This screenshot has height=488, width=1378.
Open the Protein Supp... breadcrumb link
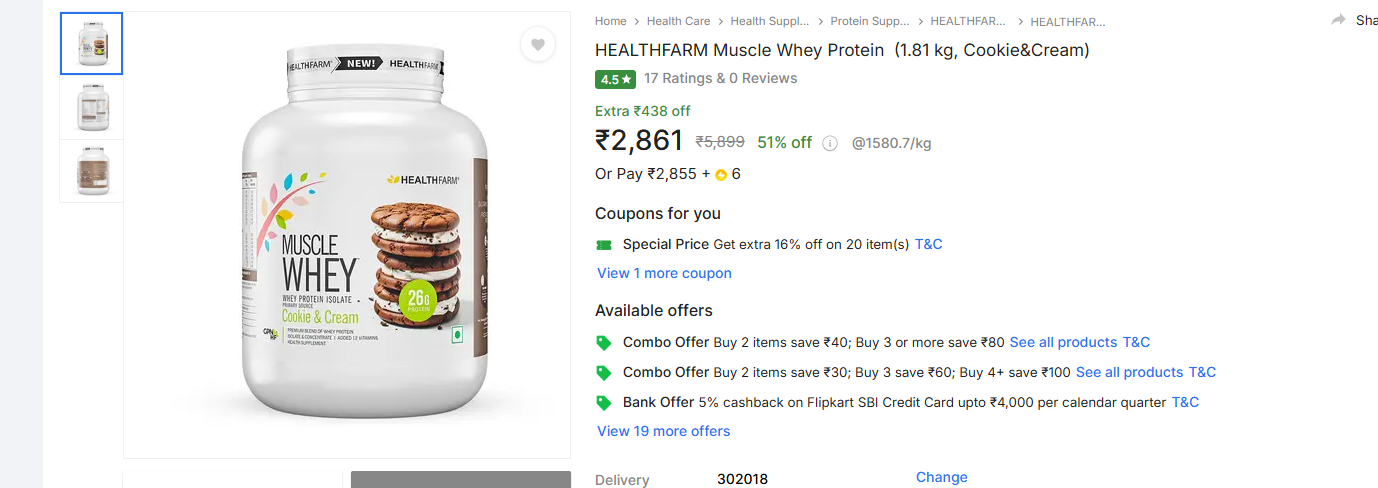point(870,21)
